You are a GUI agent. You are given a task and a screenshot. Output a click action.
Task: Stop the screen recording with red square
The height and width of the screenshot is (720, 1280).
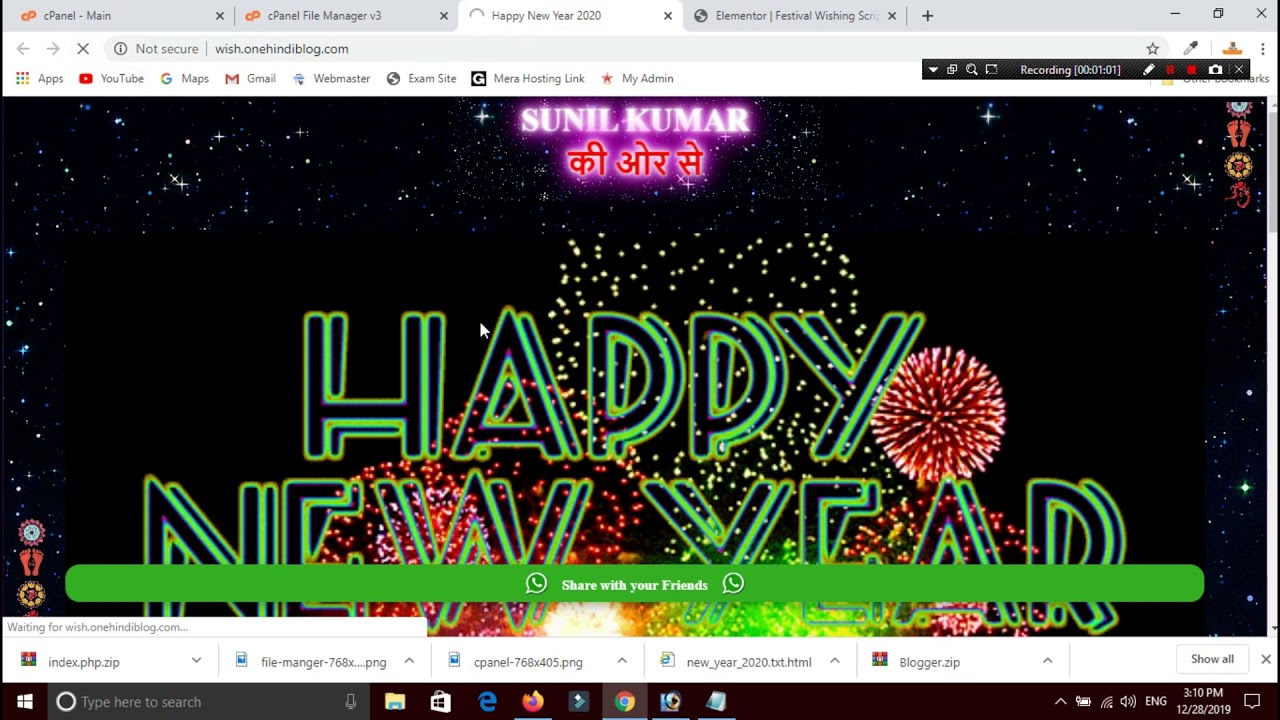1192,70
